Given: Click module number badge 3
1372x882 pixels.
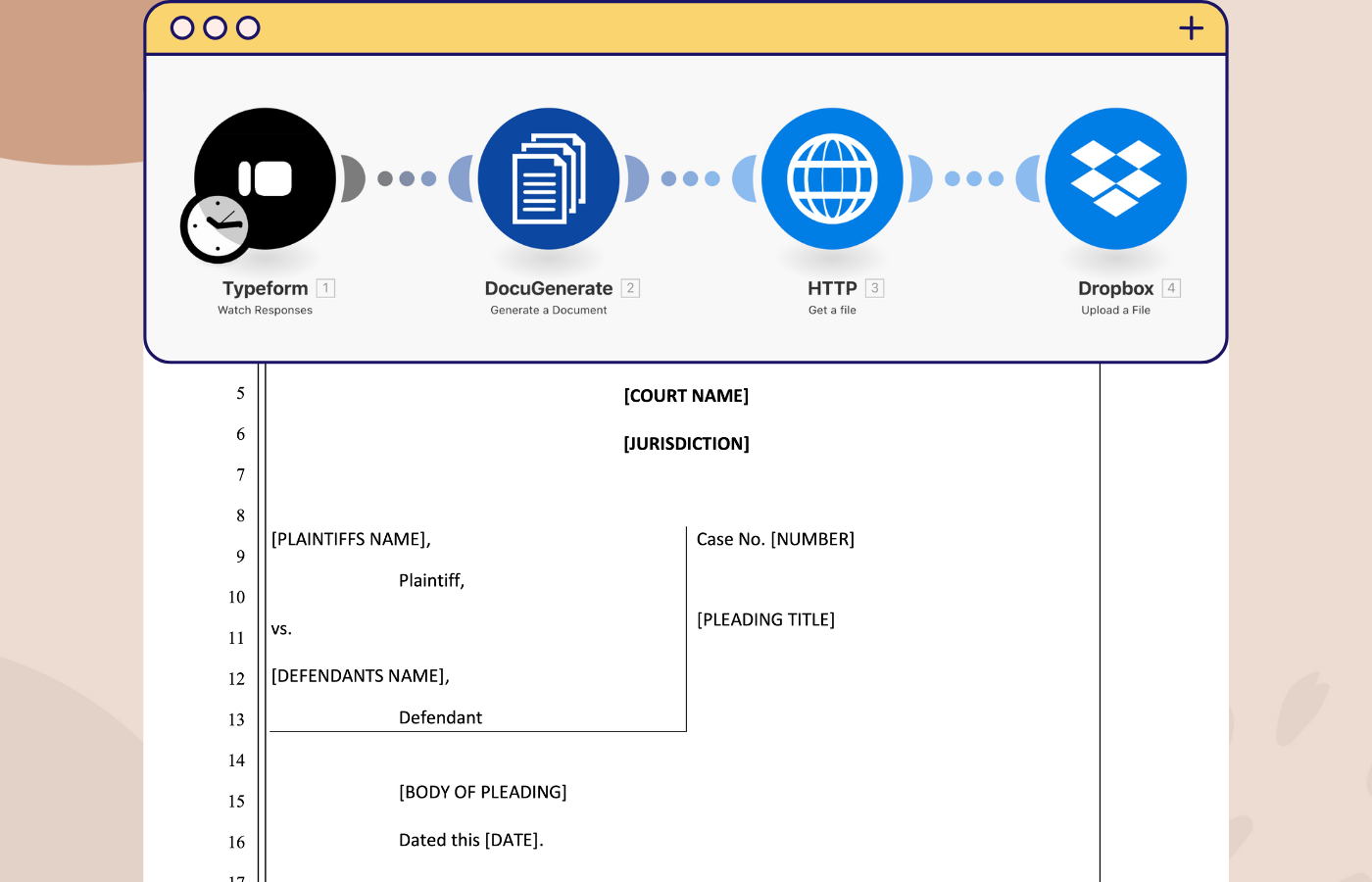Looking at the screenshot, I should tap(875, 288).
